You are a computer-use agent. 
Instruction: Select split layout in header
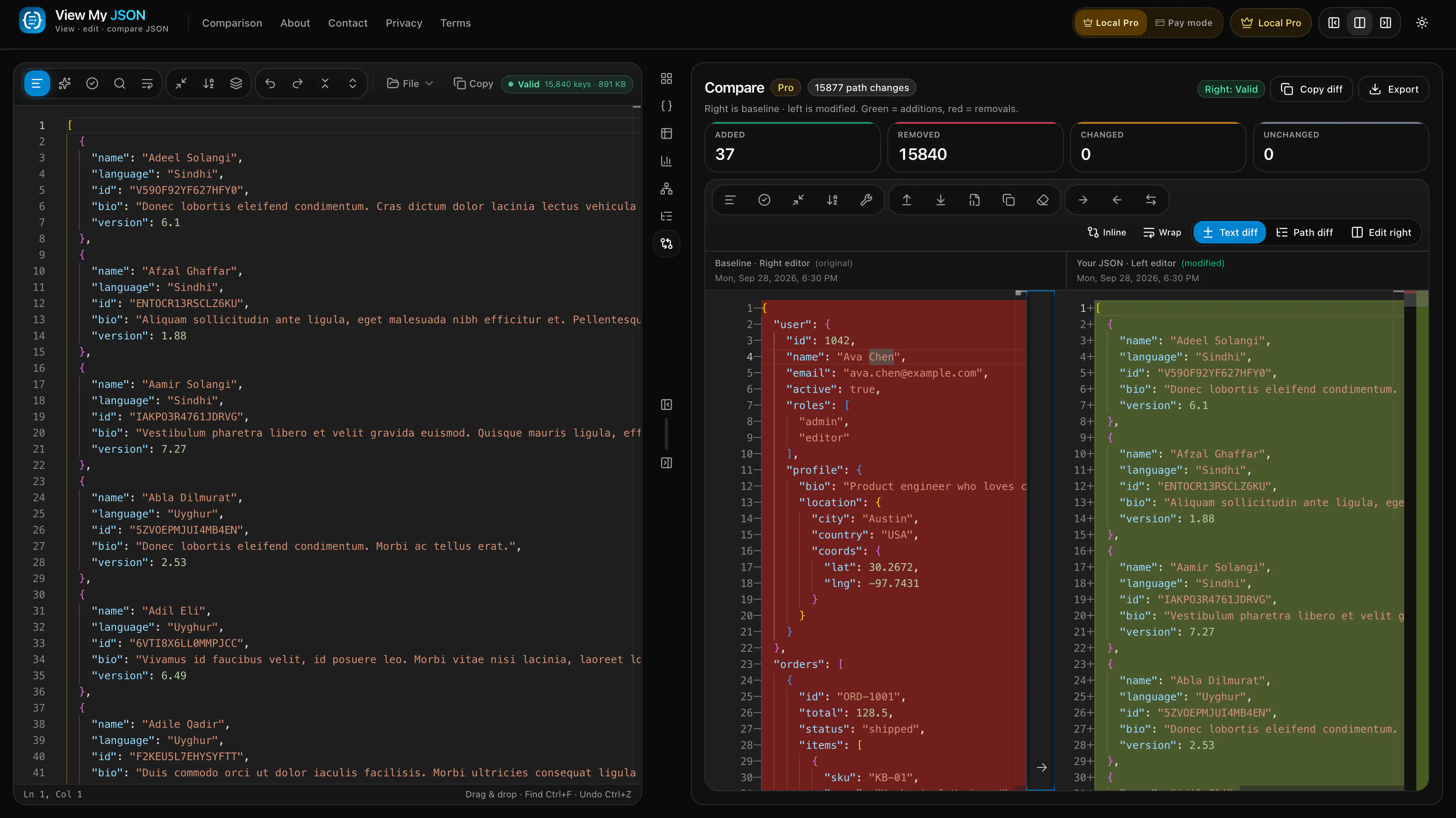tap(1359, 23)
